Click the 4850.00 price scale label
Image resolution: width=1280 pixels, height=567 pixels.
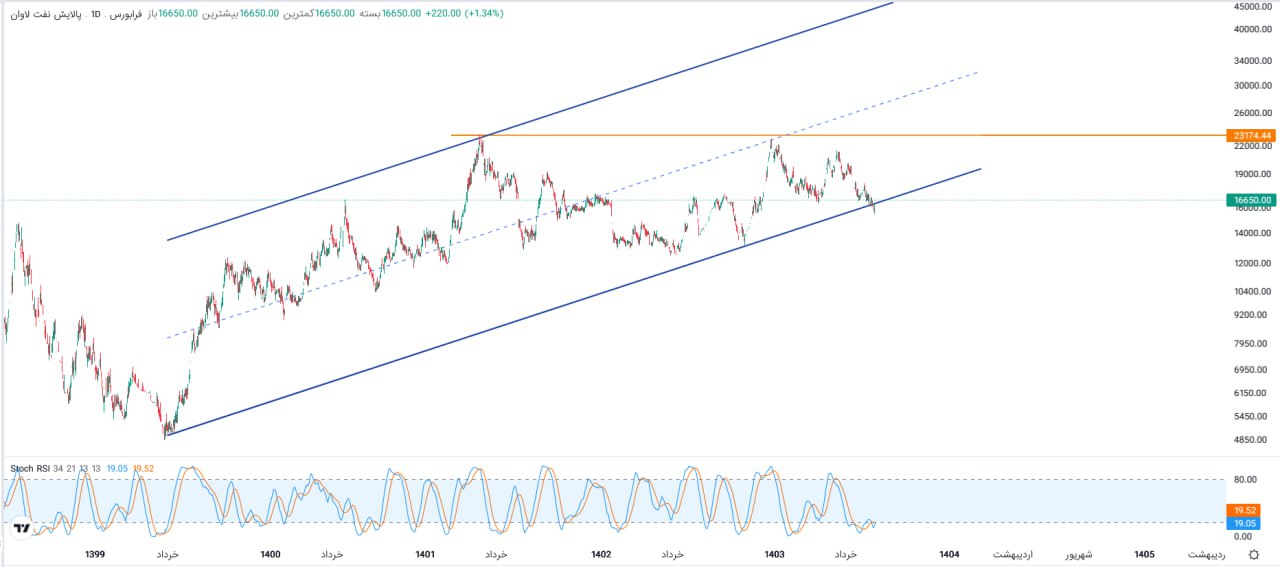click(x=1252, y=440)
